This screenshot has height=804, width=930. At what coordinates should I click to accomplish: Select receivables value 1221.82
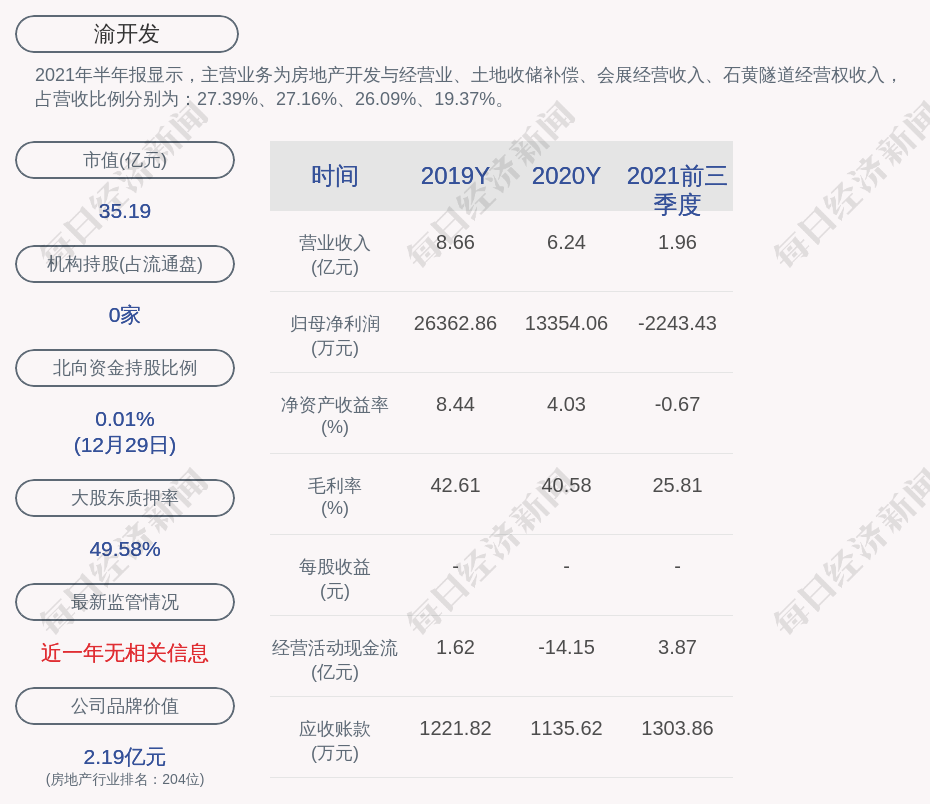point(455,728)
